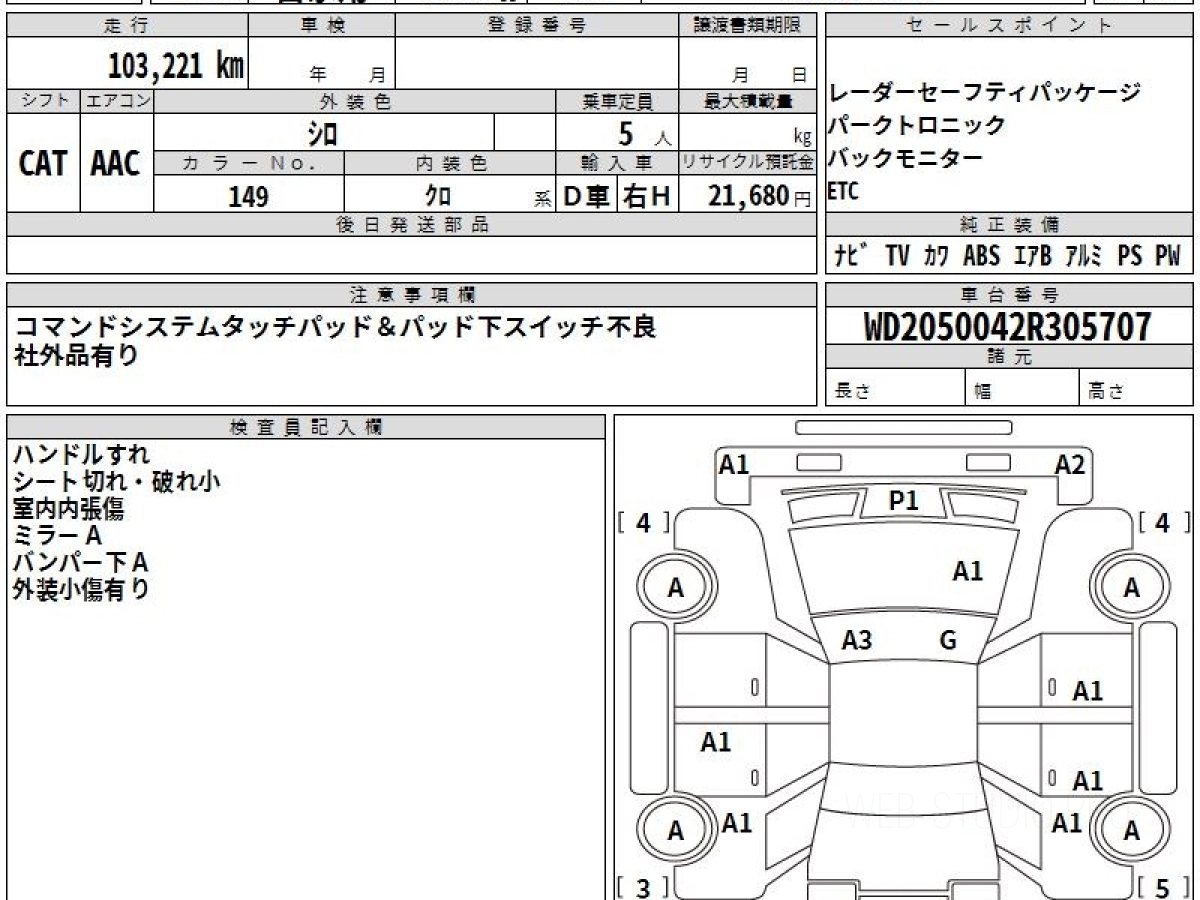Select the アルミ equipment label
Image resolution: width=1200 pixels, height=900 pixels.
(1083, 256)
